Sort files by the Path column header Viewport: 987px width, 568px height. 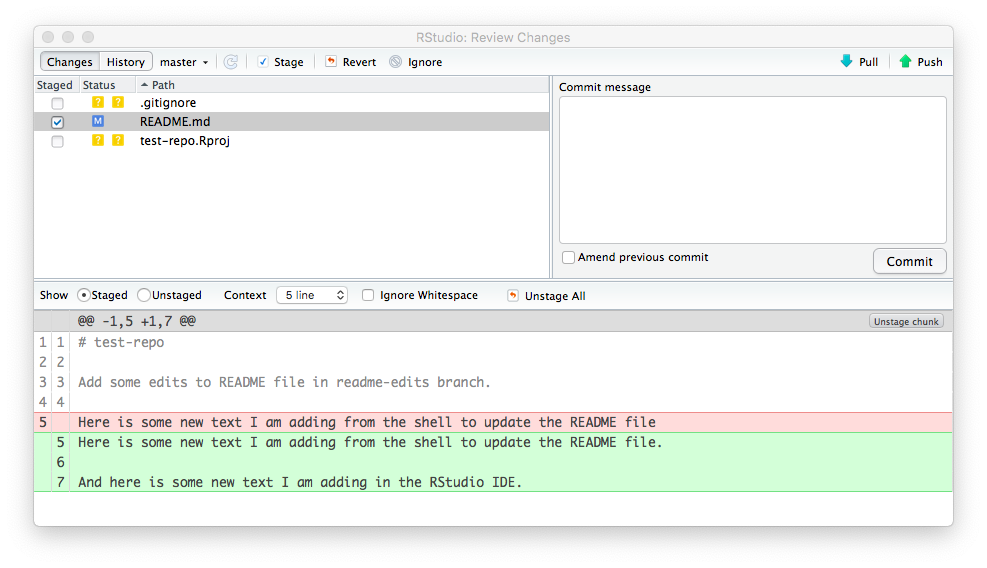(x=163, y=85)
